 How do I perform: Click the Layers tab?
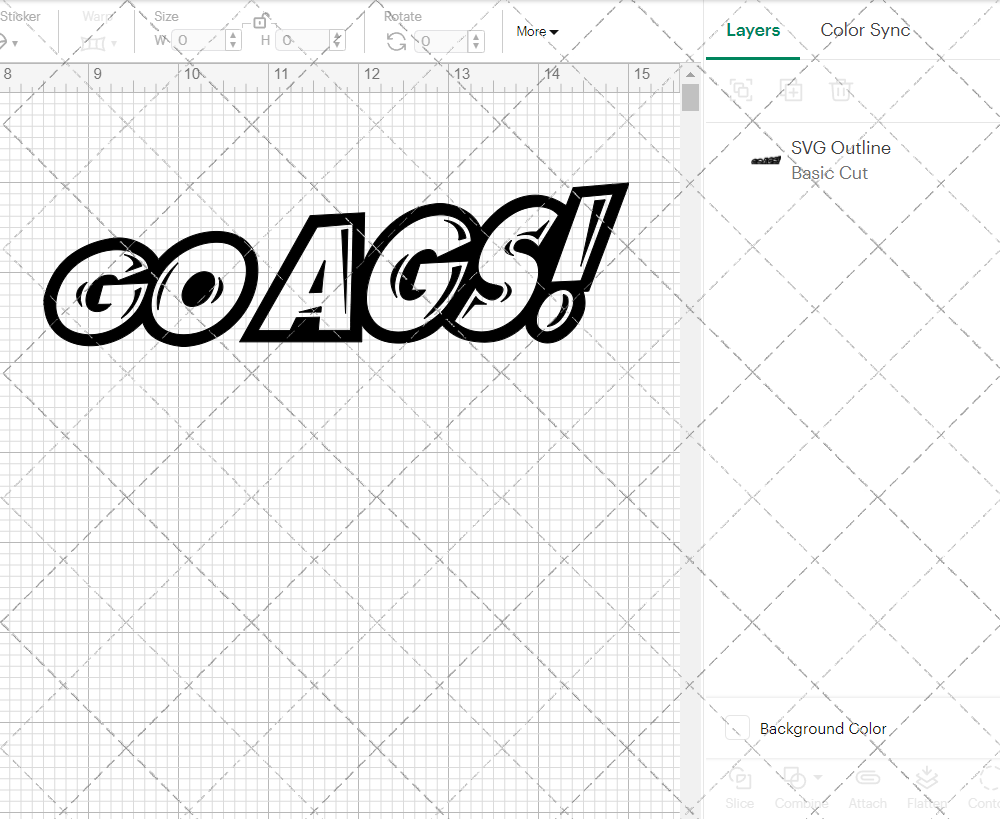click(752, 30)
